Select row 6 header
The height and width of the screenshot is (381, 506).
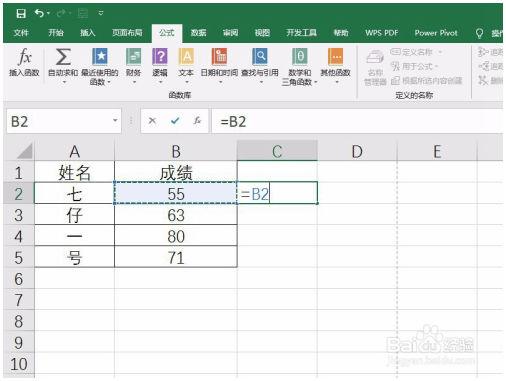[x=19, y=279]
